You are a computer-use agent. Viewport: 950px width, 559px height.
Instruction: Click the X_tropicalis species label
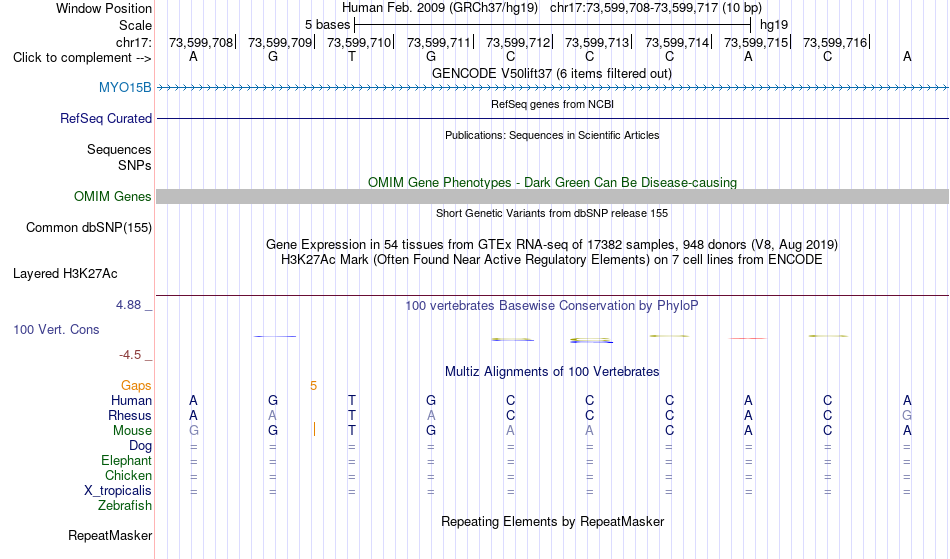(x=118, y=491)
